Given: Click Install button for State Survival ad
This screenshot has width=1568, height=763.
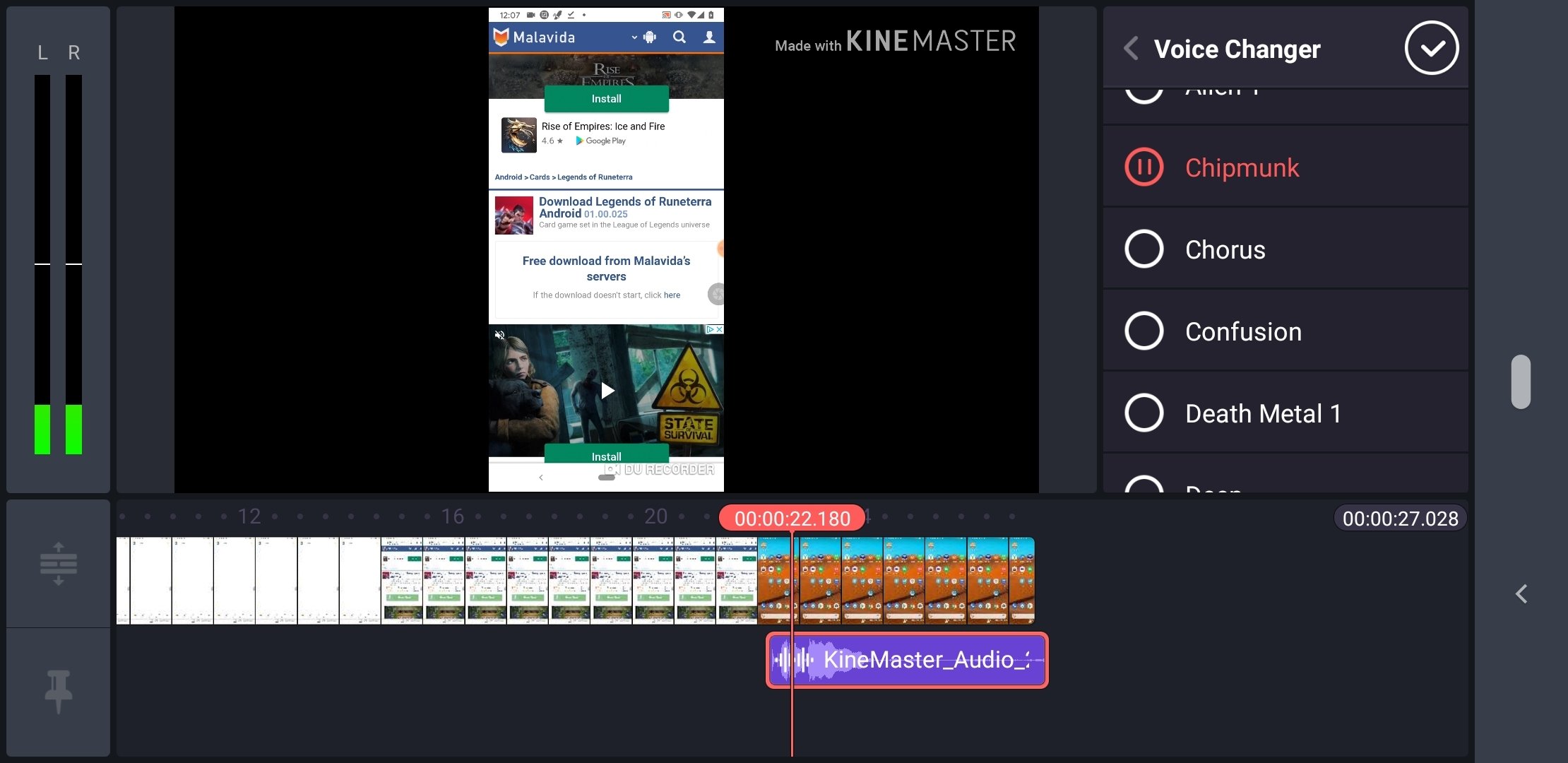Looking at the screenshot, I should click(607, 456).
